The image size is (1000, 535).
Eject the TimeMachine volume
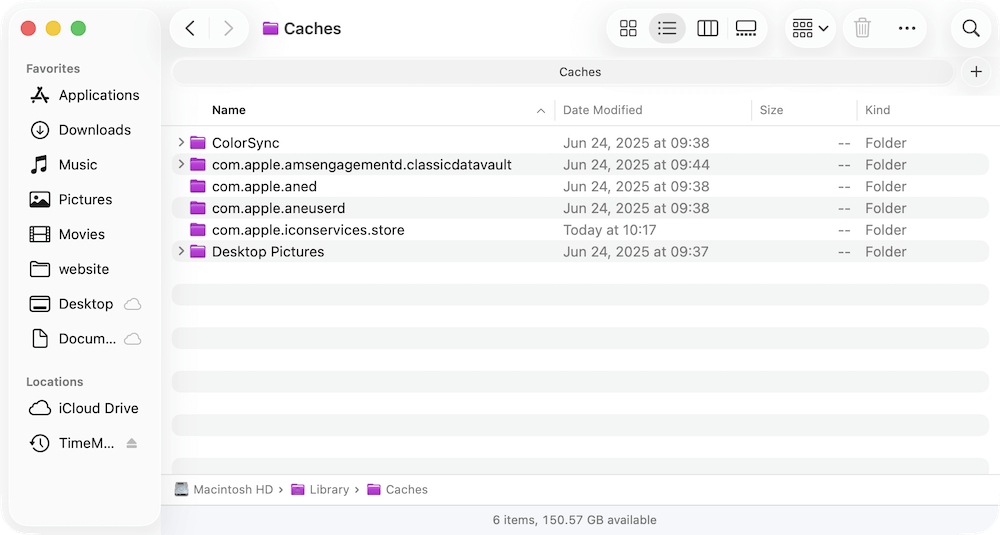[131, 443]
